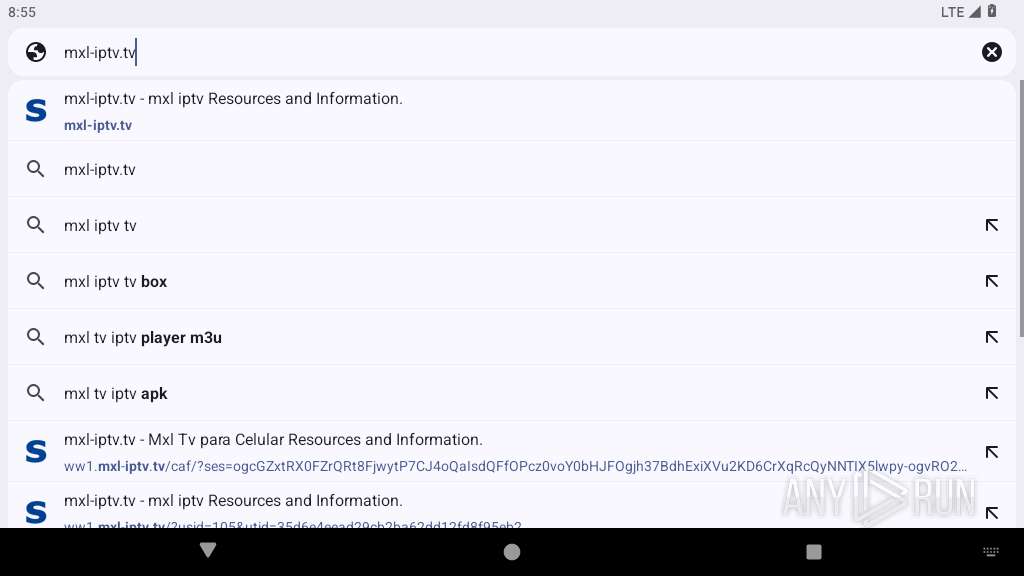The image size is (1024, 576).
Task: Refine arrow for 'Mxl Tv para Celular' row
Action: tap(991, 452)
